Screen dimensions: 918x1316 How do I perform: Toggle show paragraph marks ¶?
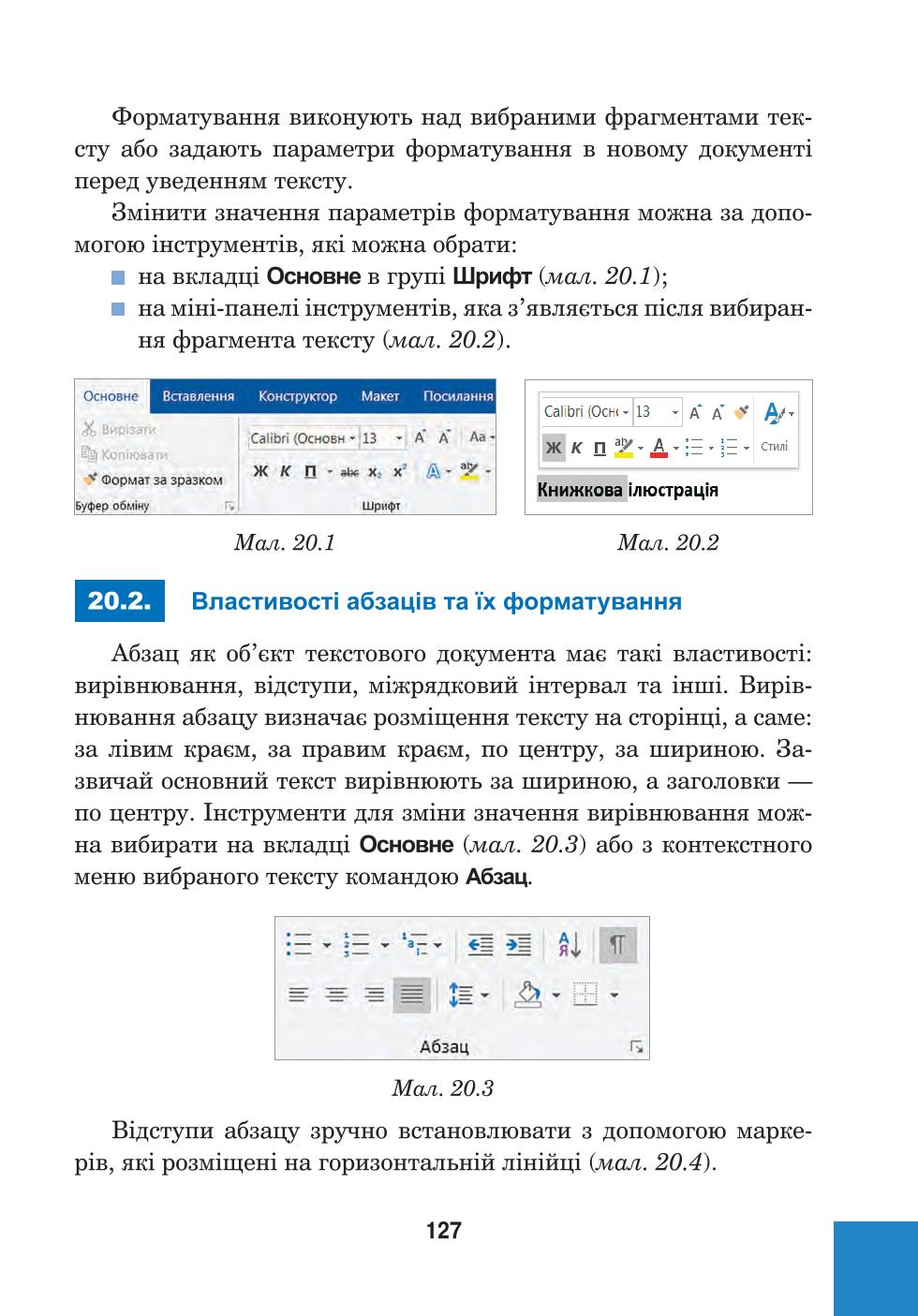(x=617, y=944)
